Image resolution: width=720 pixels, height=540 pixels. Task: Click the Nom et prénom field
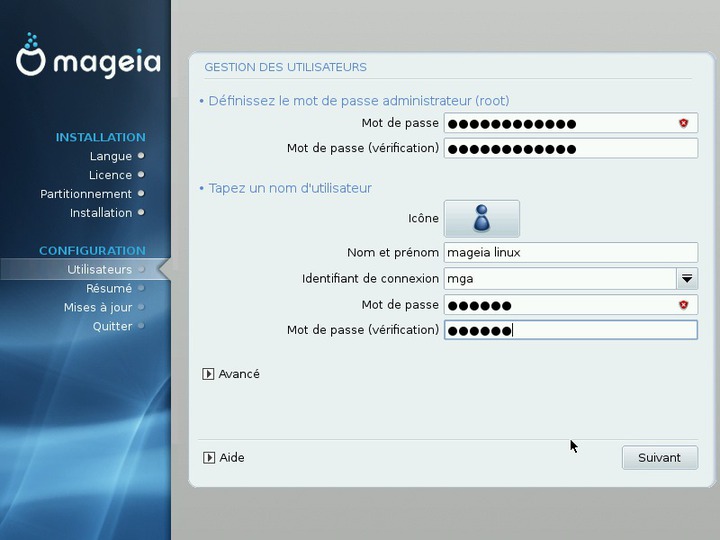click(571, 253)
